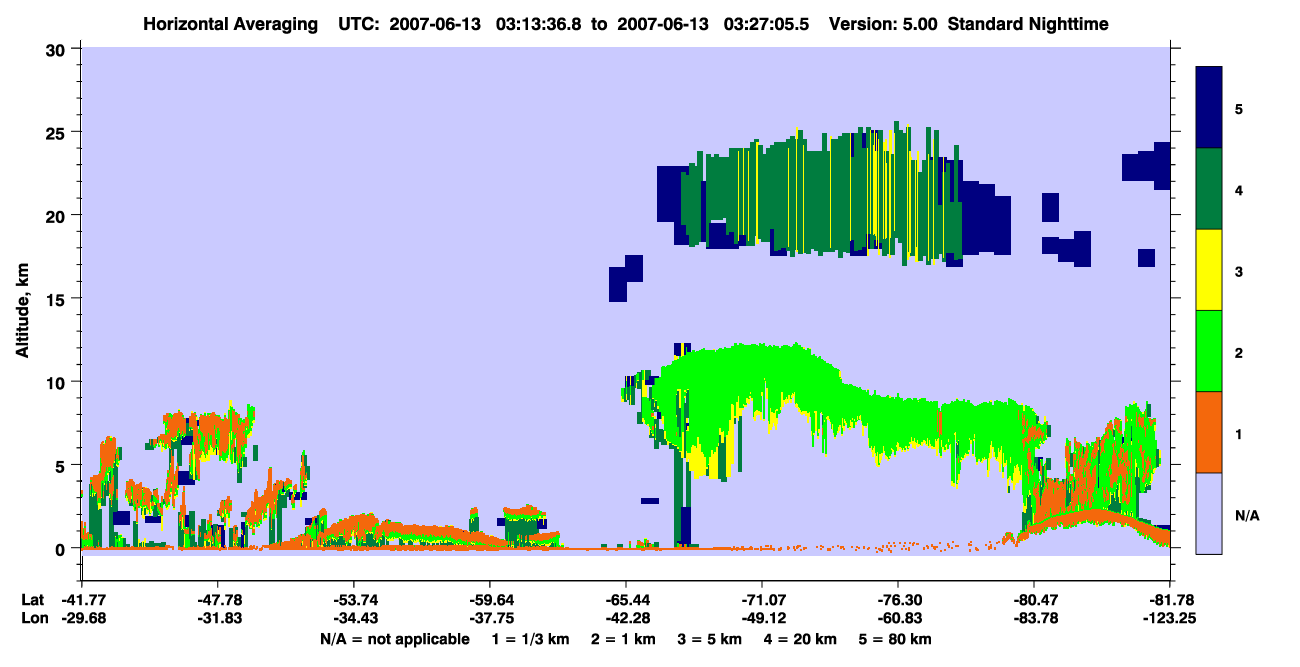The width and height of the screenshot is (1300, 667).
Task: Click the latitude value -71.07
Action: (x=761, y=600)
